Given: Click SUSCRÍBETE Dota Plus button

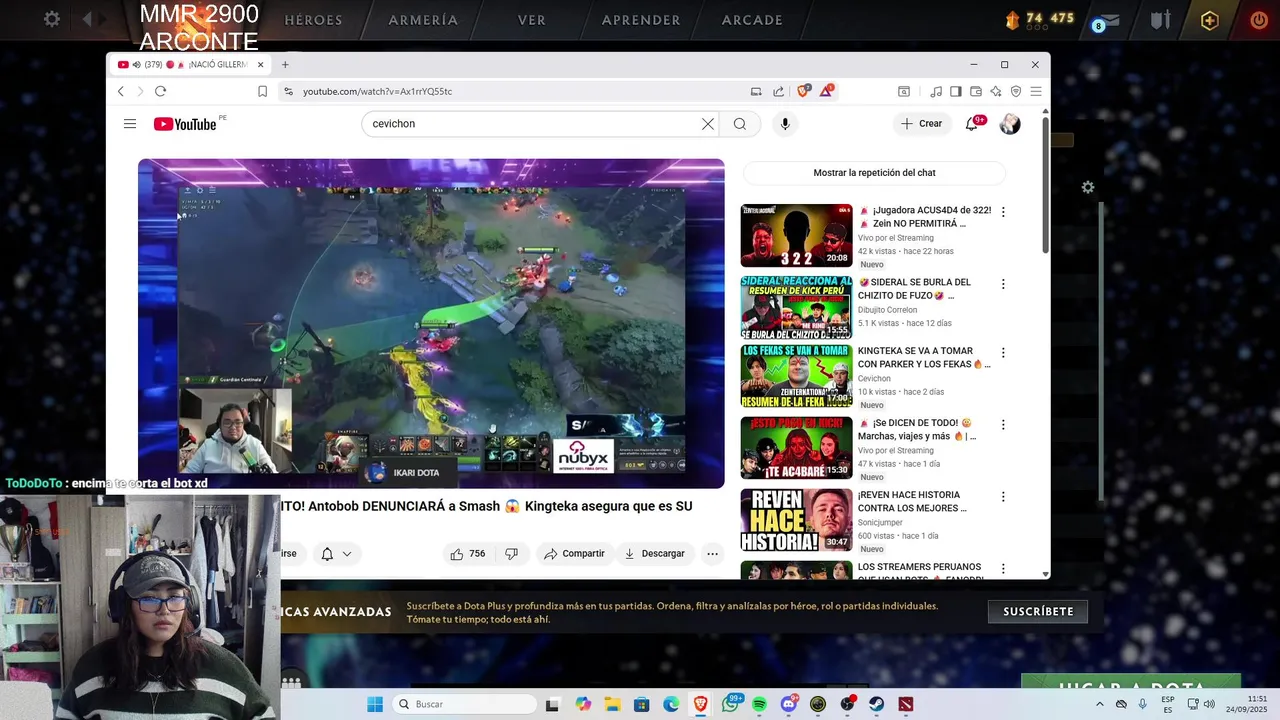Looking at the screenshot, I should click(x=1038, y=611).
